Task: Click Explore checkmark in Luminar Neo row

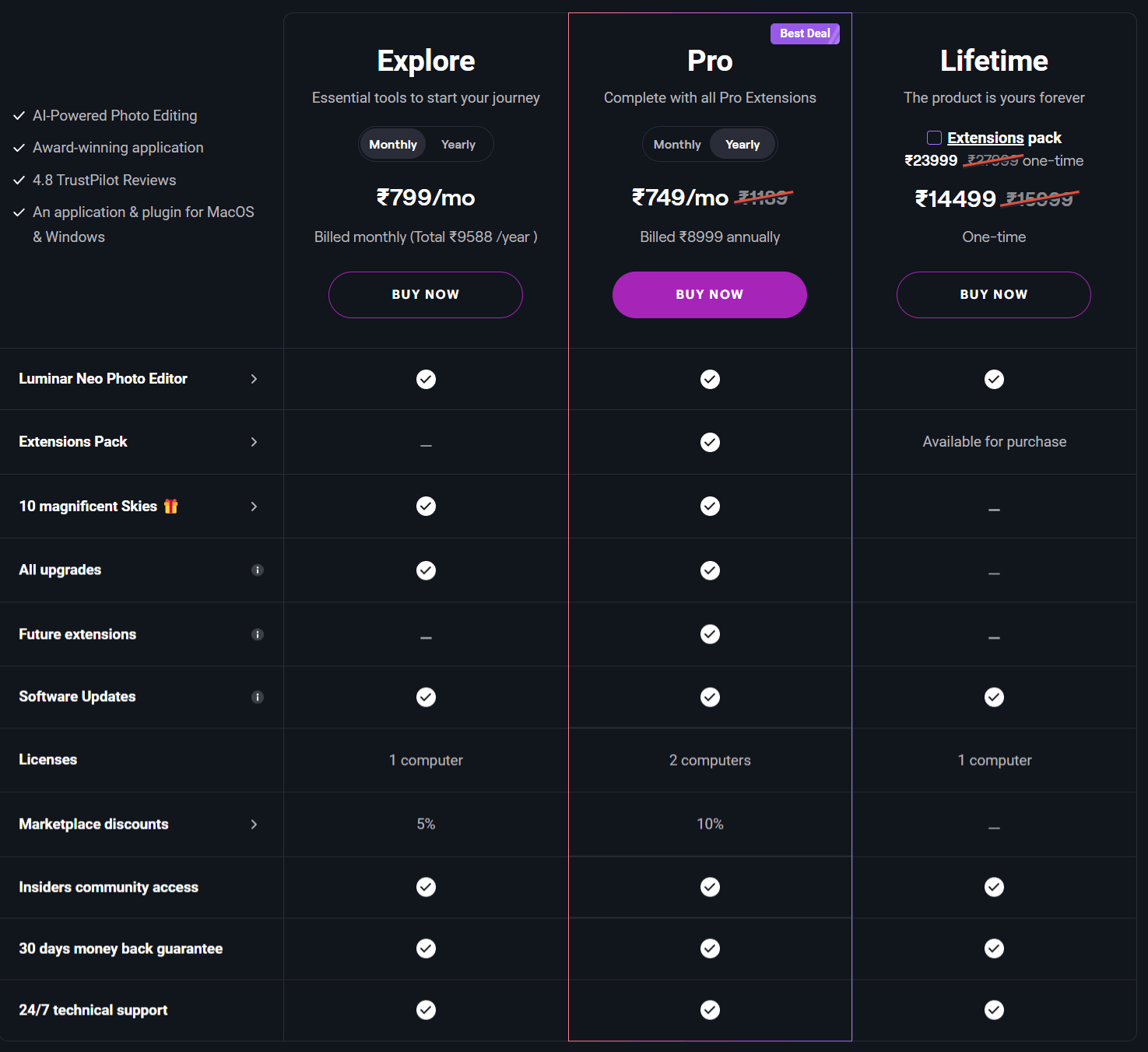Action: (426, 379)
